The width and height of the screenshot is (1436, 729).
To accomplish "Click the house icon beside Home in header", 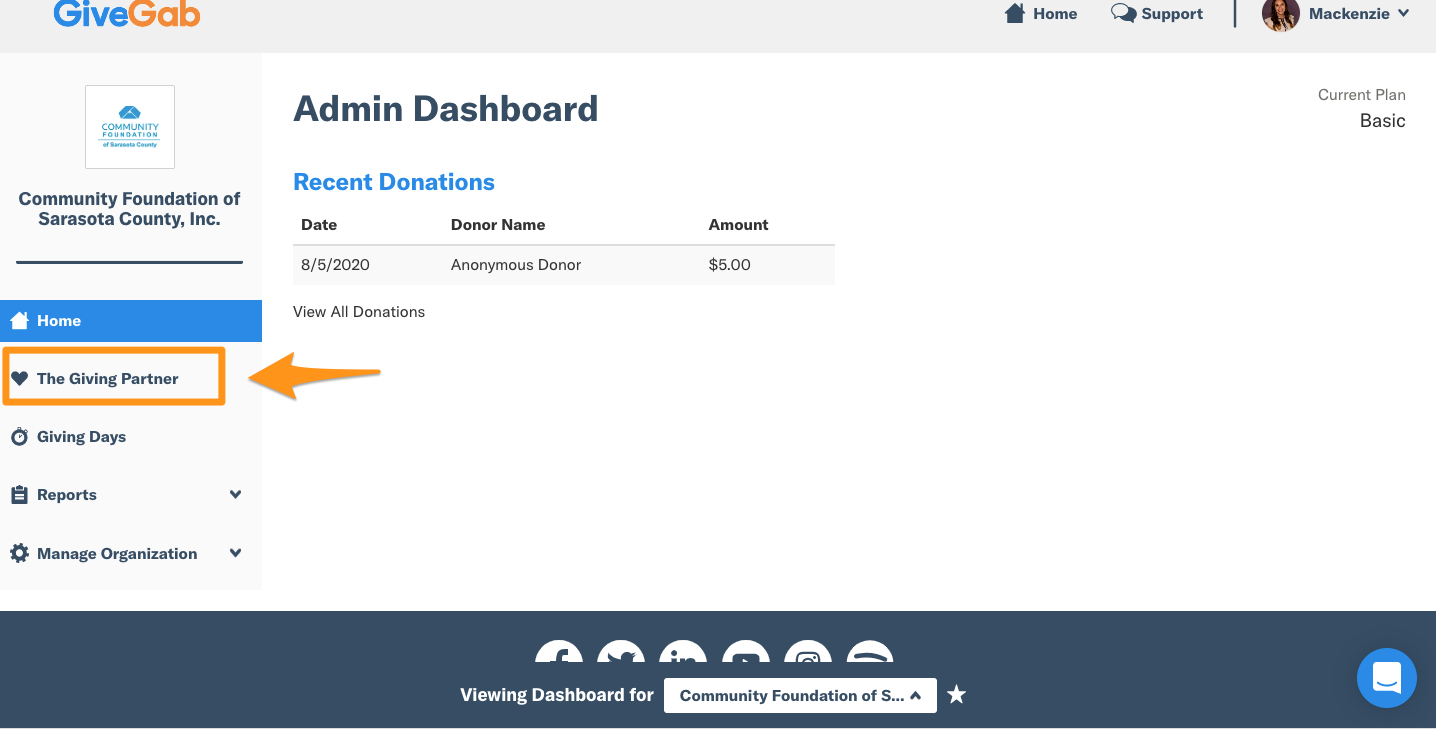I will pos(1015,13).
